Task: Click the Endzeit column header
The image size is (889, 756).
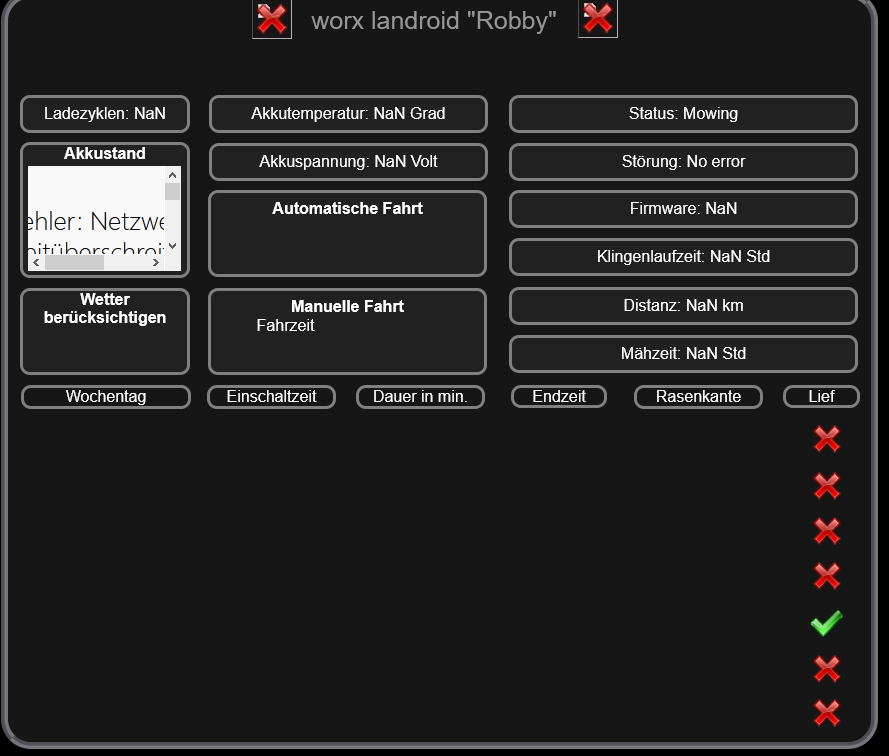Action: (x=559, y=396)
